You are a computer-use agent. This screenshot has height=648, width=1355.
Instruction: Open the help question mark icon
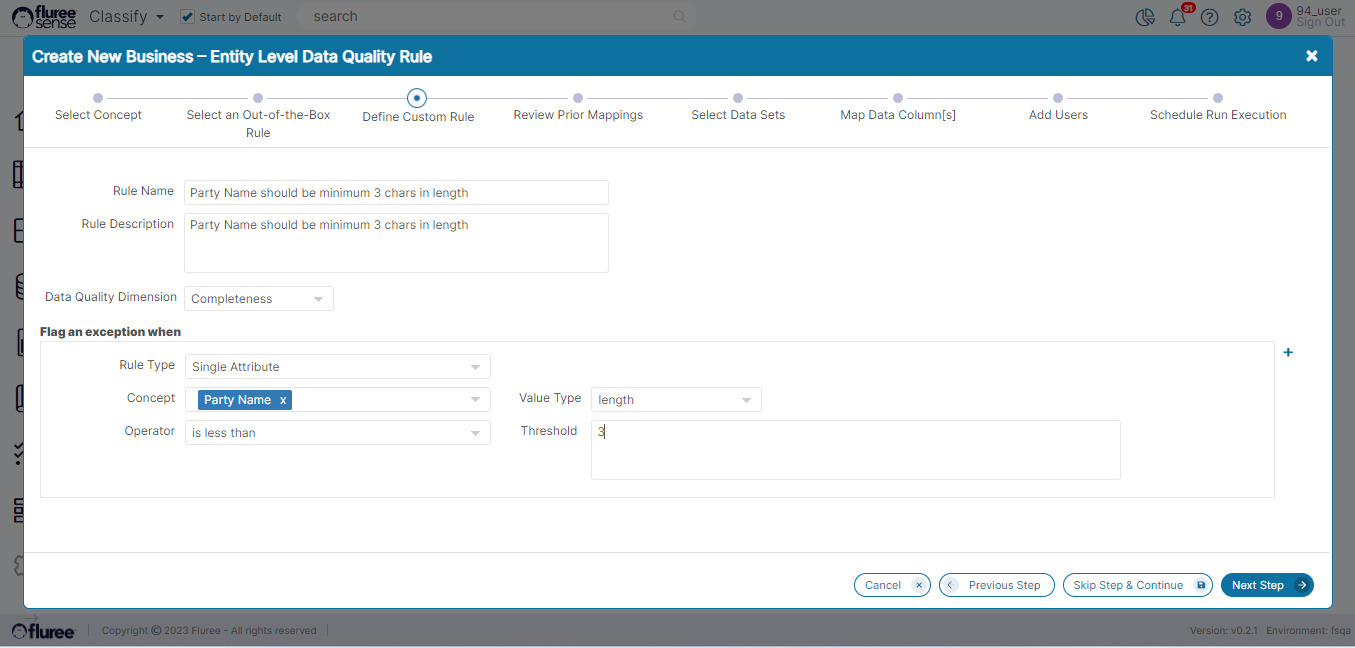click(1210, 17)
